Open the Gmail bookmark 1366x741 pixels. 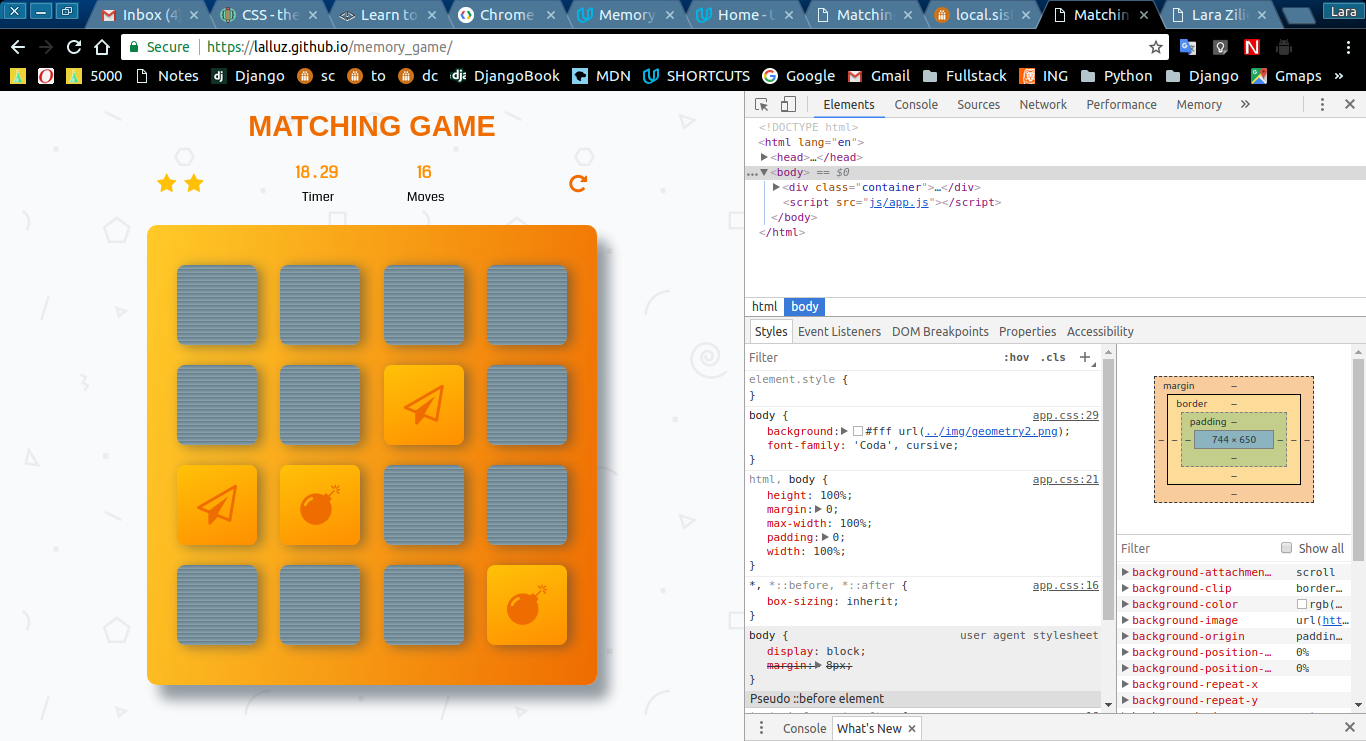coord(878,76)
